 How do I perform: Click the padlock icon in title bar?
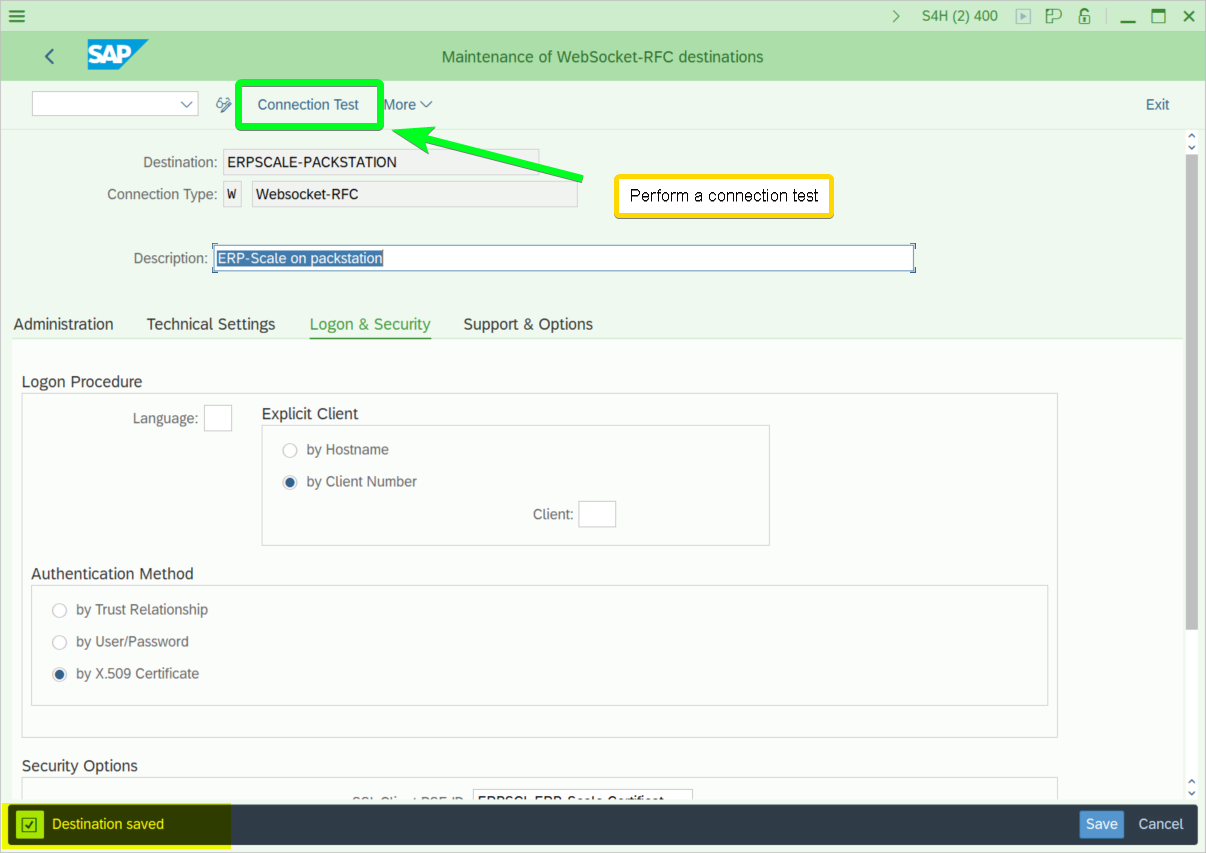[x=1084, y=16]
